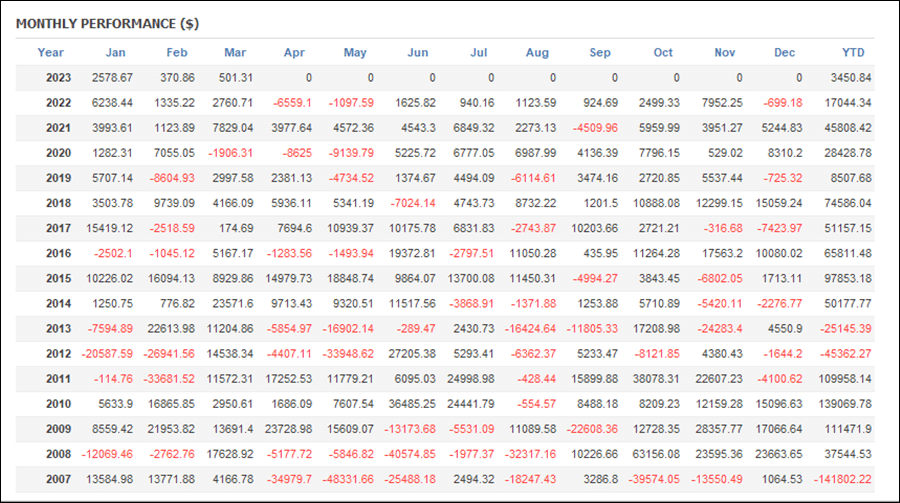
Task: Click the 2018 Dec value 15059.24
Action: coord(779,203)
